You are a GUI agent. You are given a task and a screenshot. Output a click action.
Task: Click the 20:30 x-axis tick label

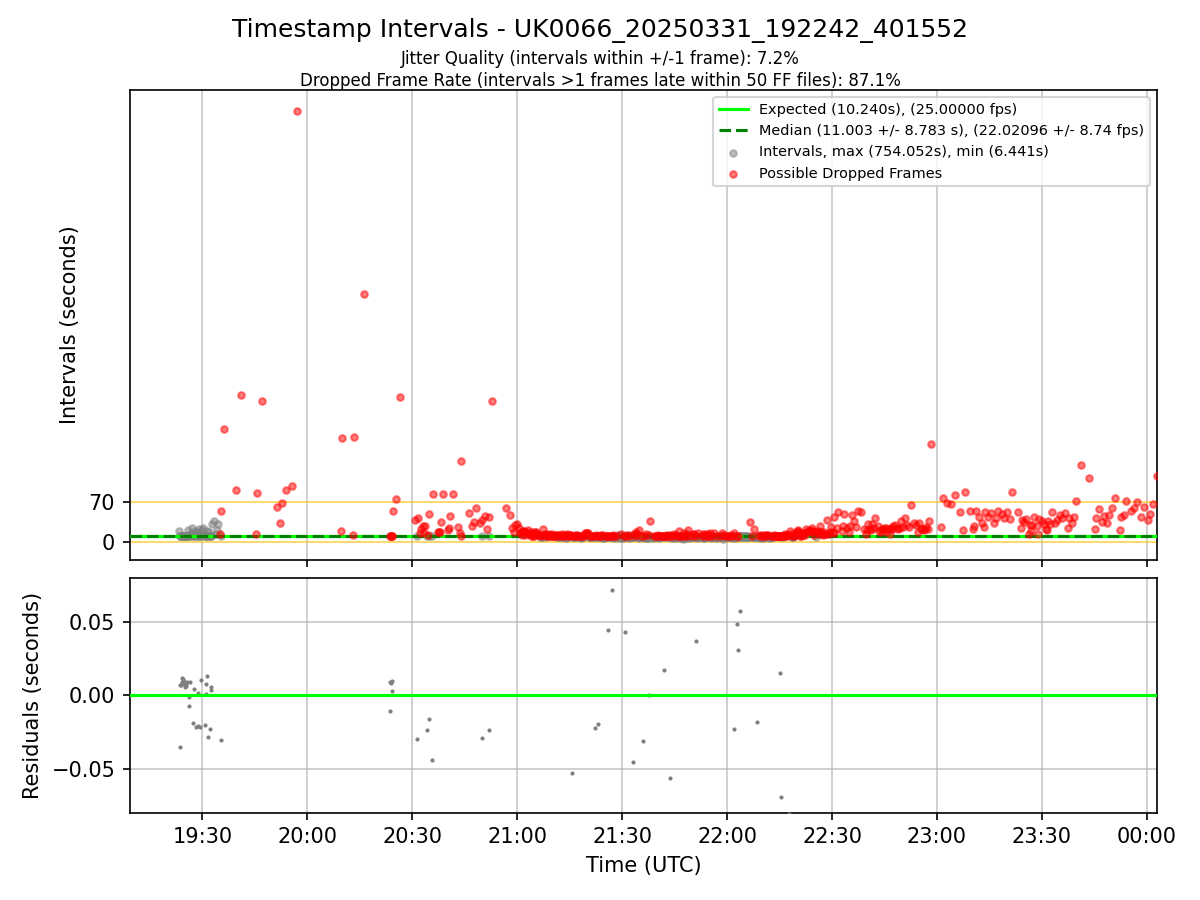tap(412, 836)
